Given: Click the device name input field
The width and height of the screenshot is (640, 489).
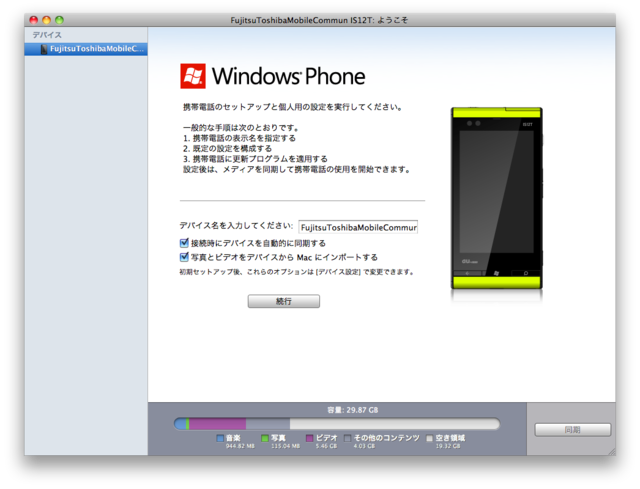Looking at the screenshot, I should (x=358, y=227).
